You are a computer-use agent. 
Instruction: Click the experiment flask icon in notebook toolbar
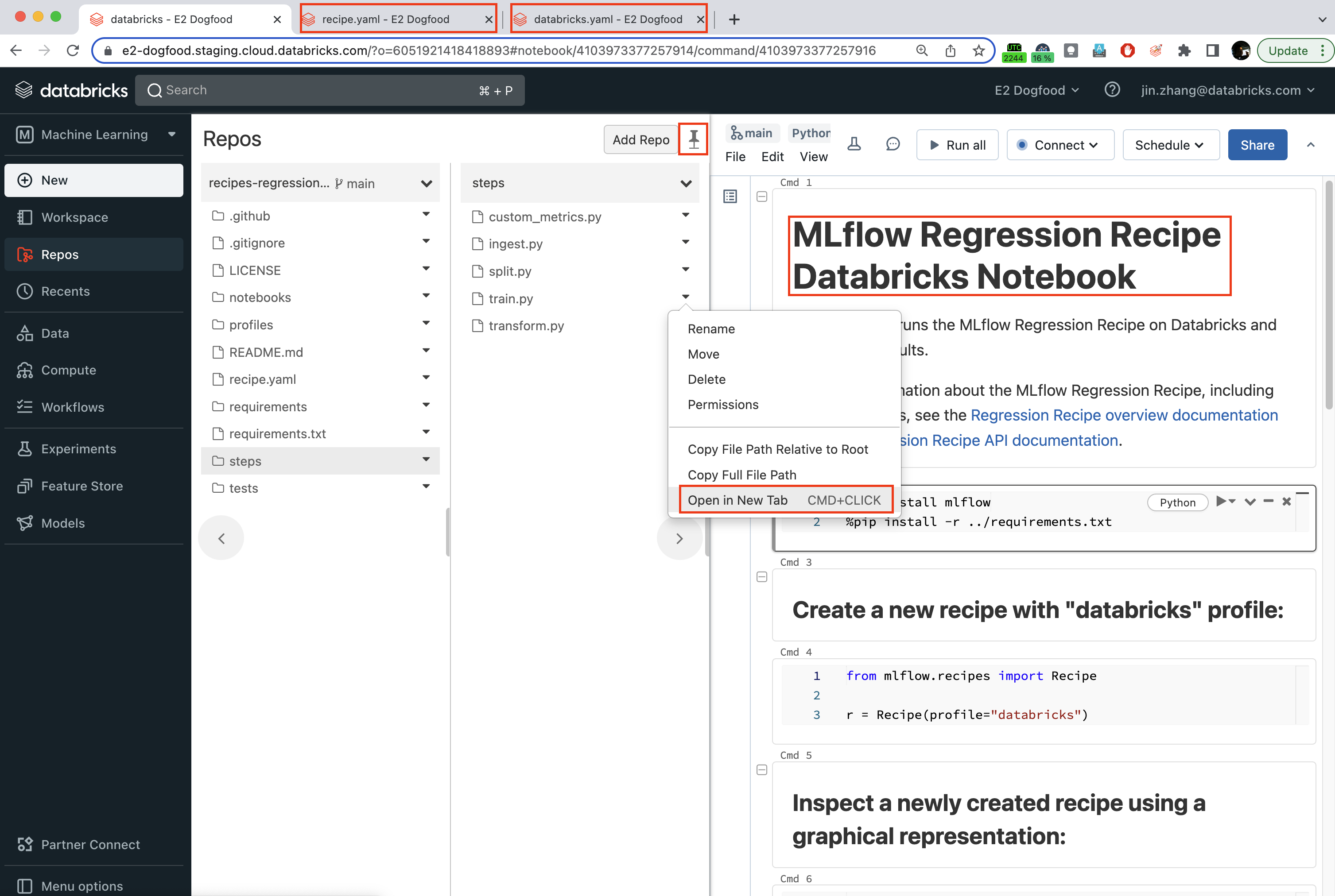point(854,144)
